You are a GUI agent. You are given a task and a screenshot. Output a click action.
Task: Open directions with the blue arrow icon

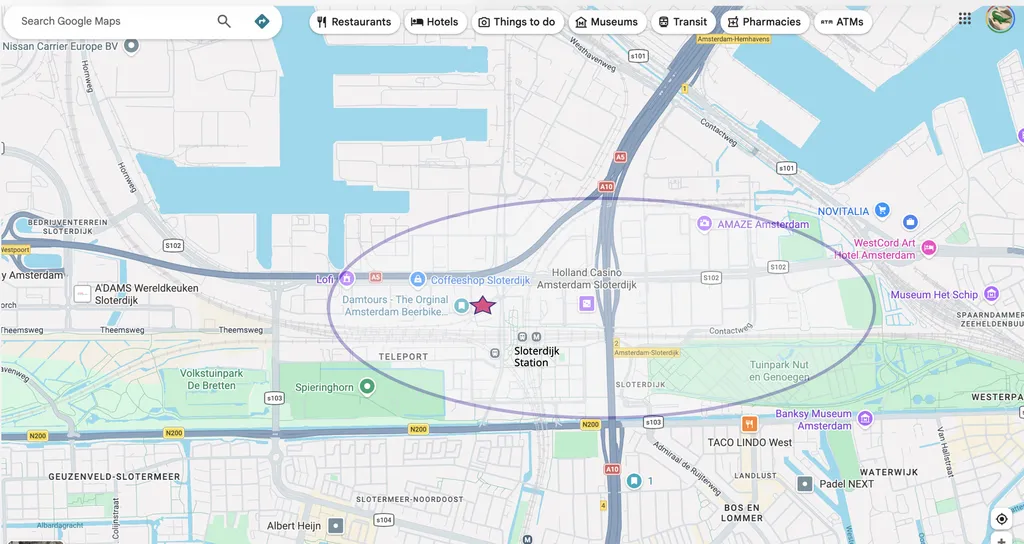(x=262, y=21)
